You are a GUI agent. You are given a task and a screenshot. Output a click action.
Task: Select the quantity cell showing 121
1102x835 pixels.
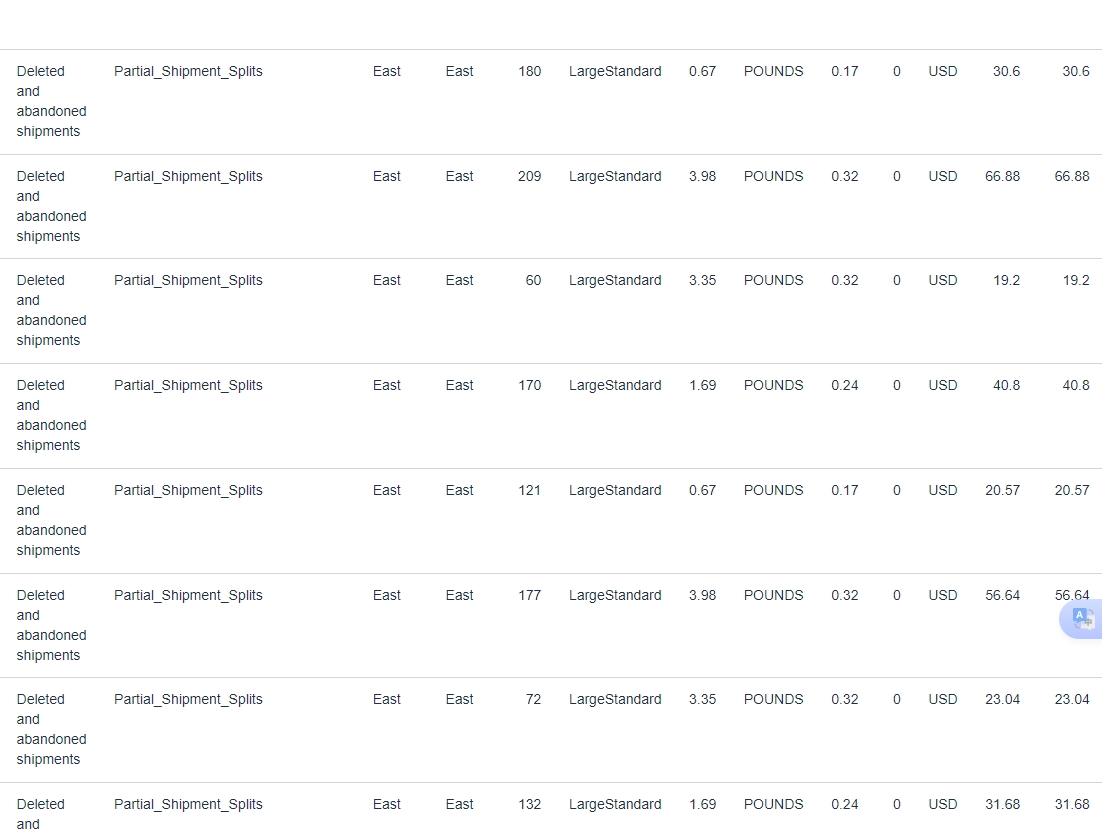[x=529, y=490]
